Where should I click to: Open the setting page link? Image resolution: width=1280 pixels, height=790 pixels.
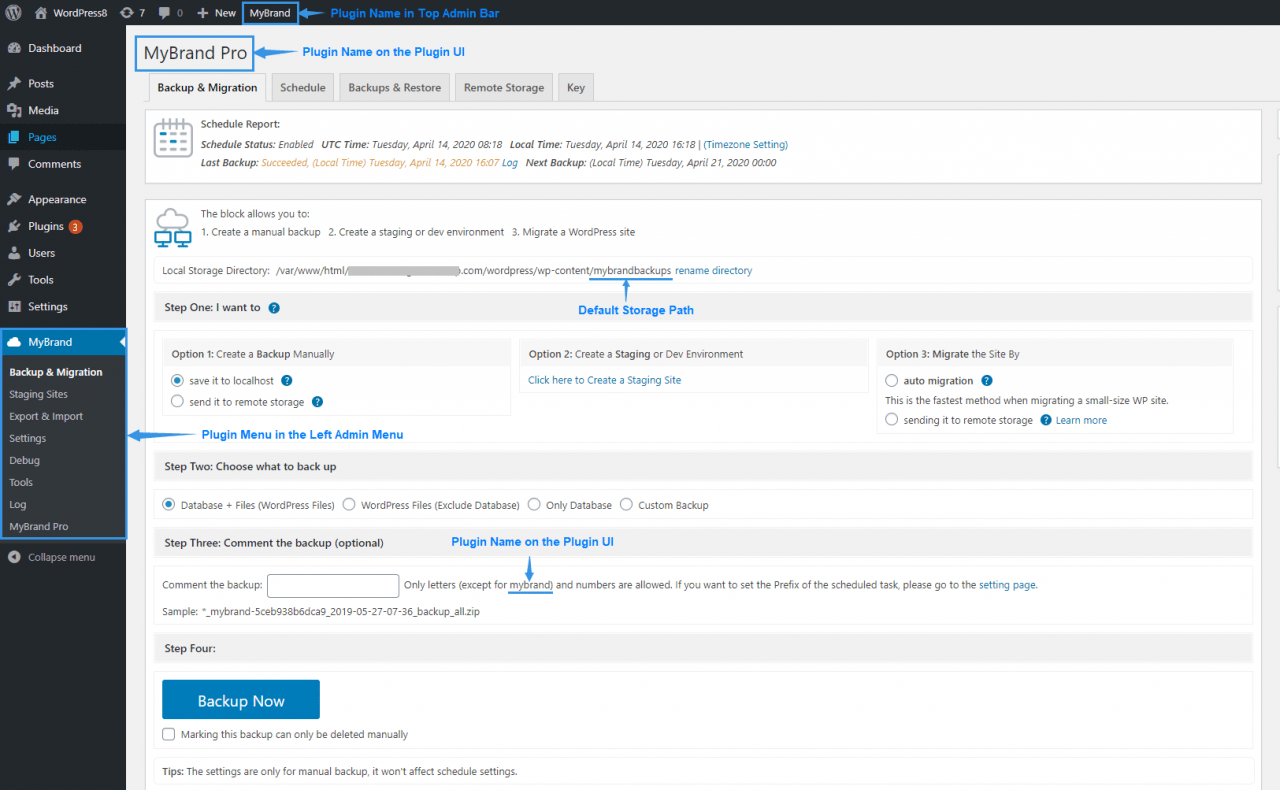[x=1007, y=585]
